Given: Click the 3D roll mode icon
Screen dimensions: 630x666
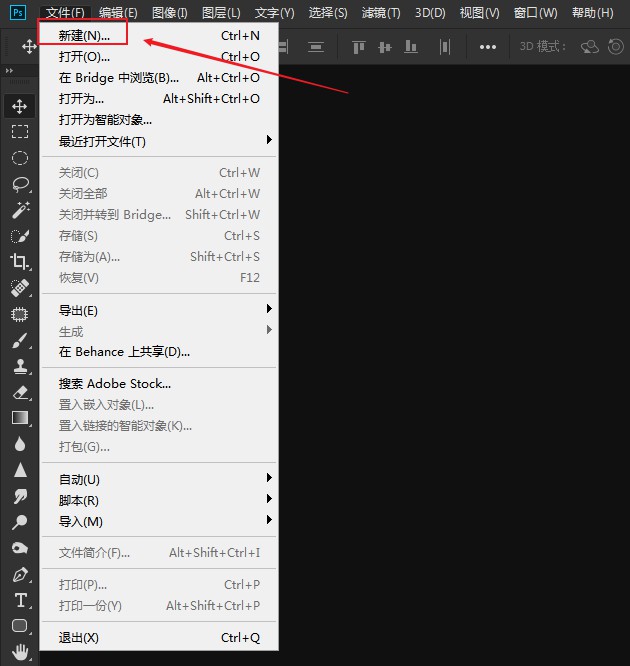Looking at the screenshot, I should point(616,47).
